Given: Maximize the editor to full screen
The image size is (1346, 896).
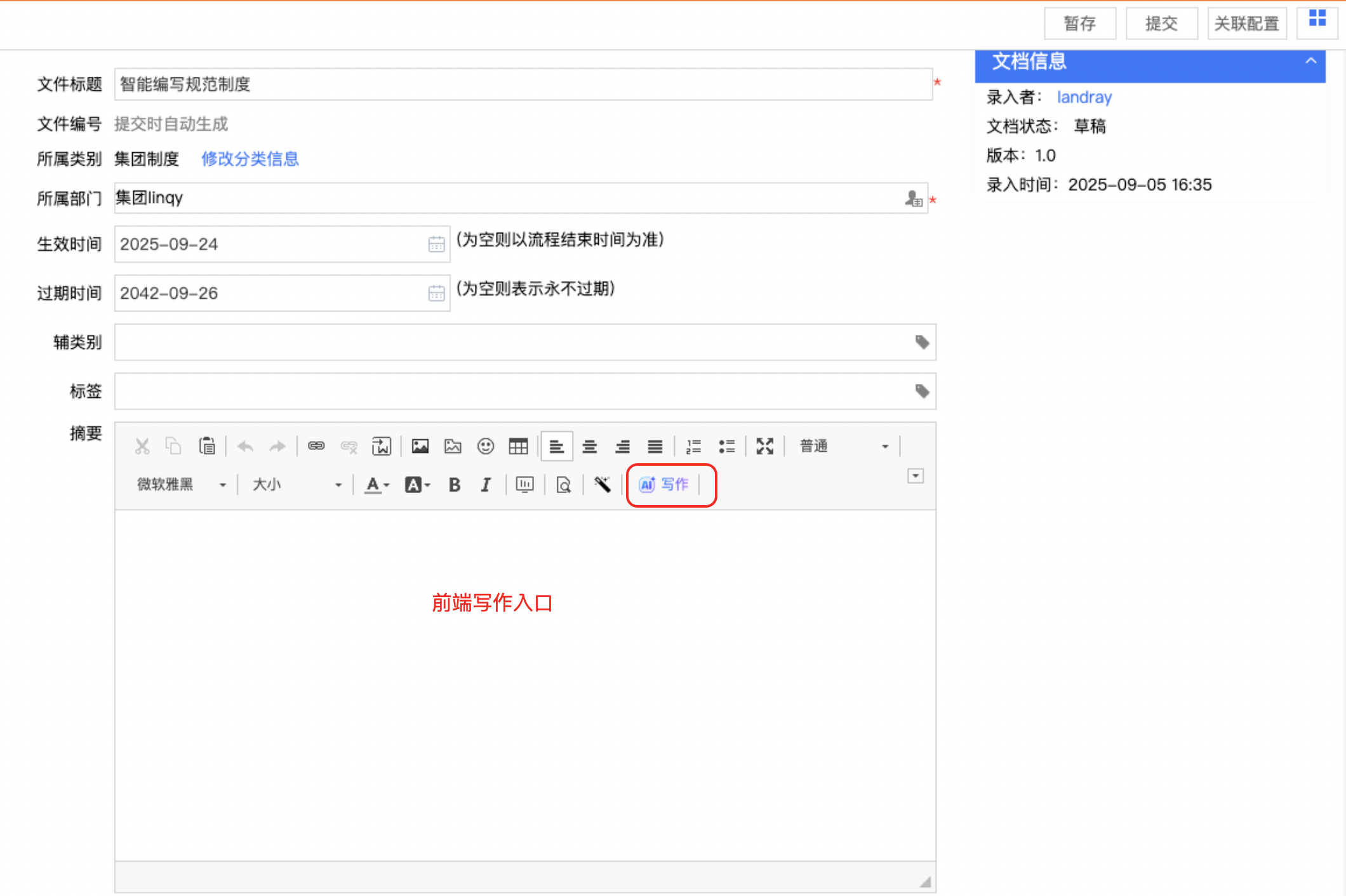Looking at the screenshot, I should point(764,447).
